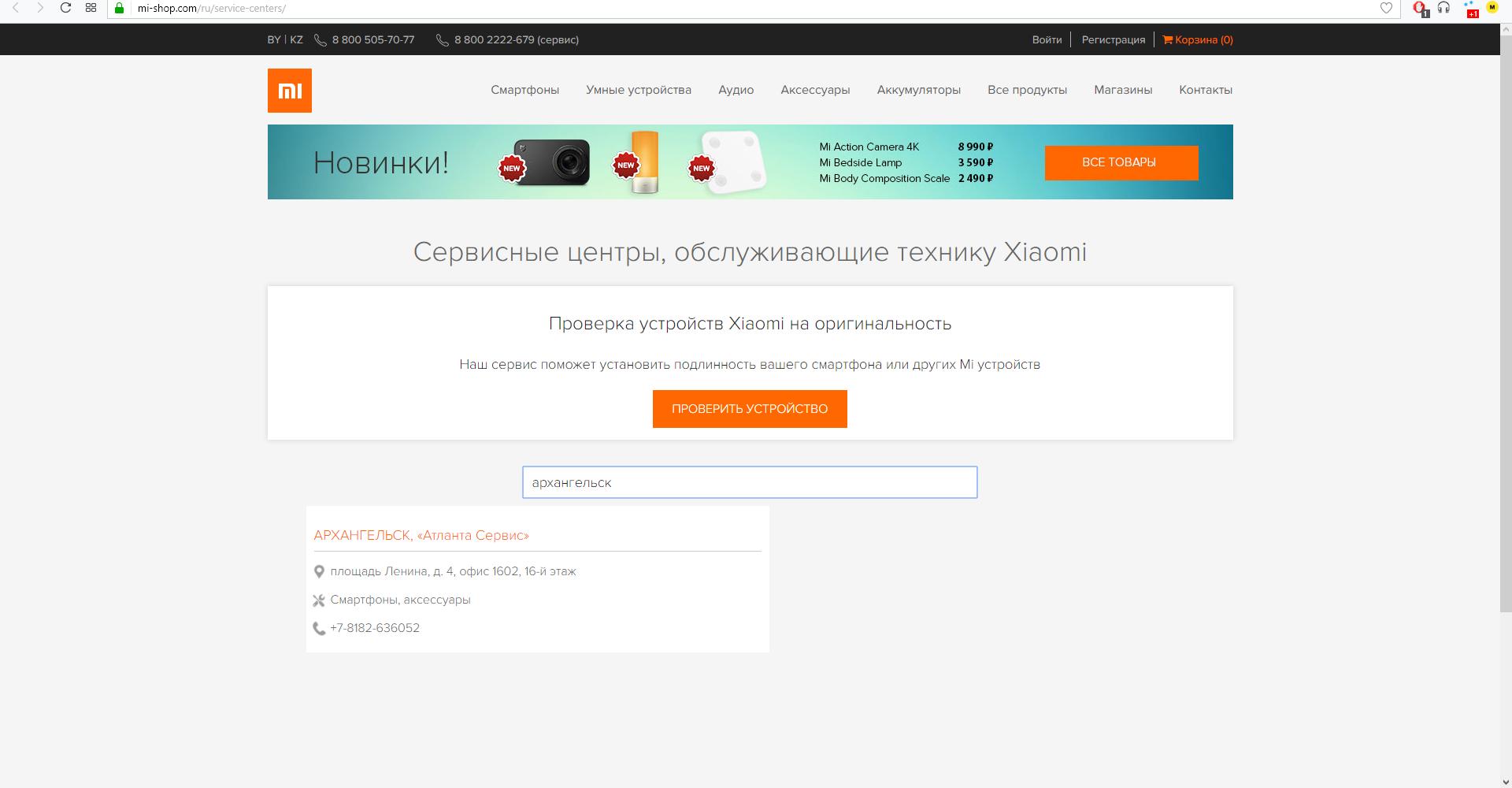The width and height of the screenshot is (1512, 788).
Task: Go forward with the browser forward arrow
Action: (x=40, y=8)
